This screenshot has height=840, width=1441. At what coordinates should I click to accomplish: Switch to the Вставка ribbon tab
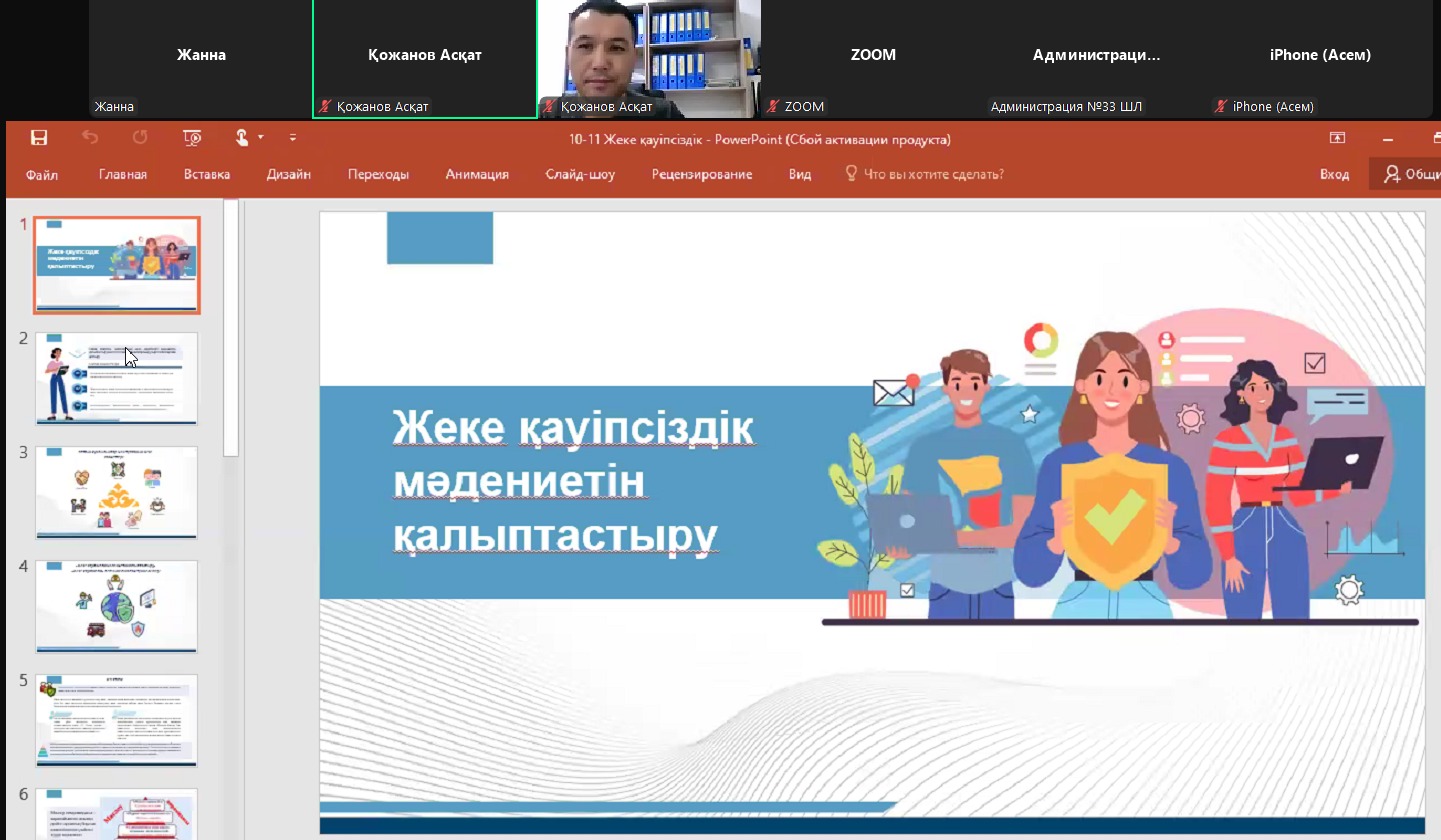[x=207, y=175]
